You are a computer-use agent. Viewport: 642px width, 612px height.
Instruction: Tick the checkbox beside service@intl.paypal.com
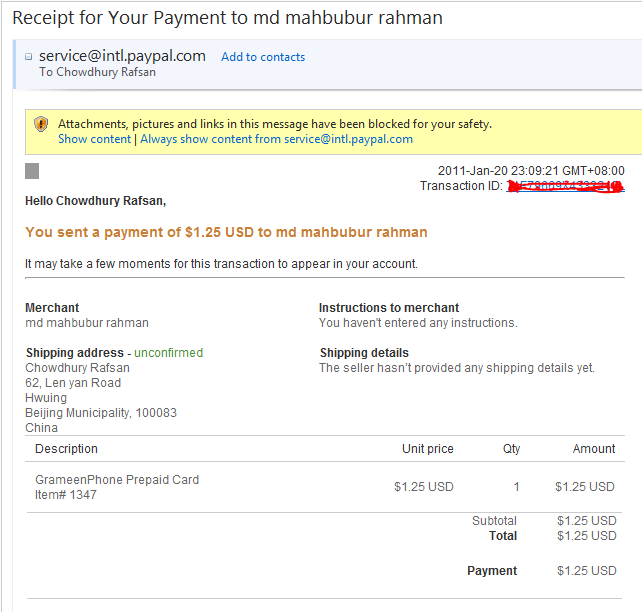click(x=29, y=57)
